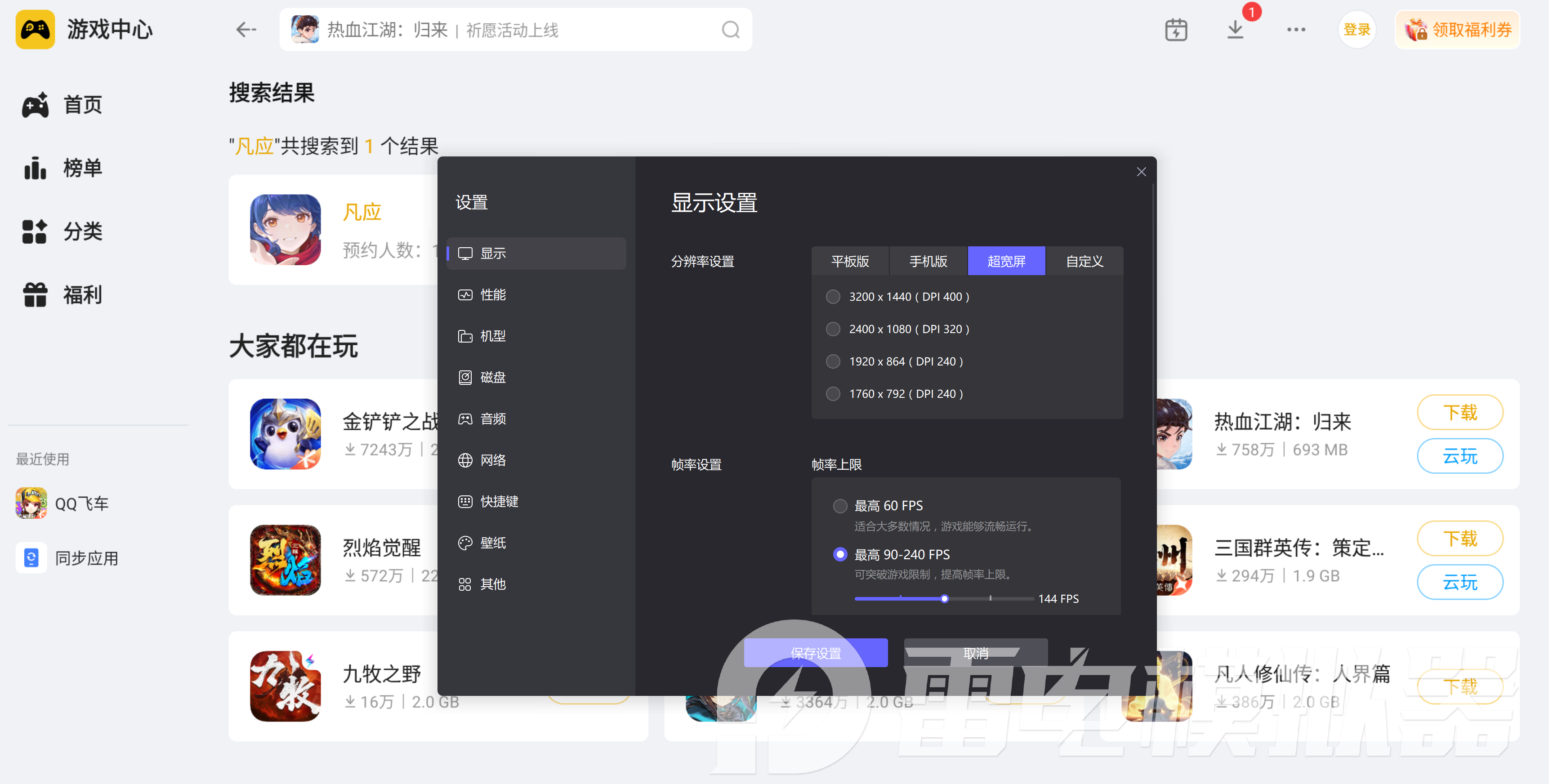Open 快捷键 shortcut settings
This screenshot has width=1549, height=784.
[499, 501]
